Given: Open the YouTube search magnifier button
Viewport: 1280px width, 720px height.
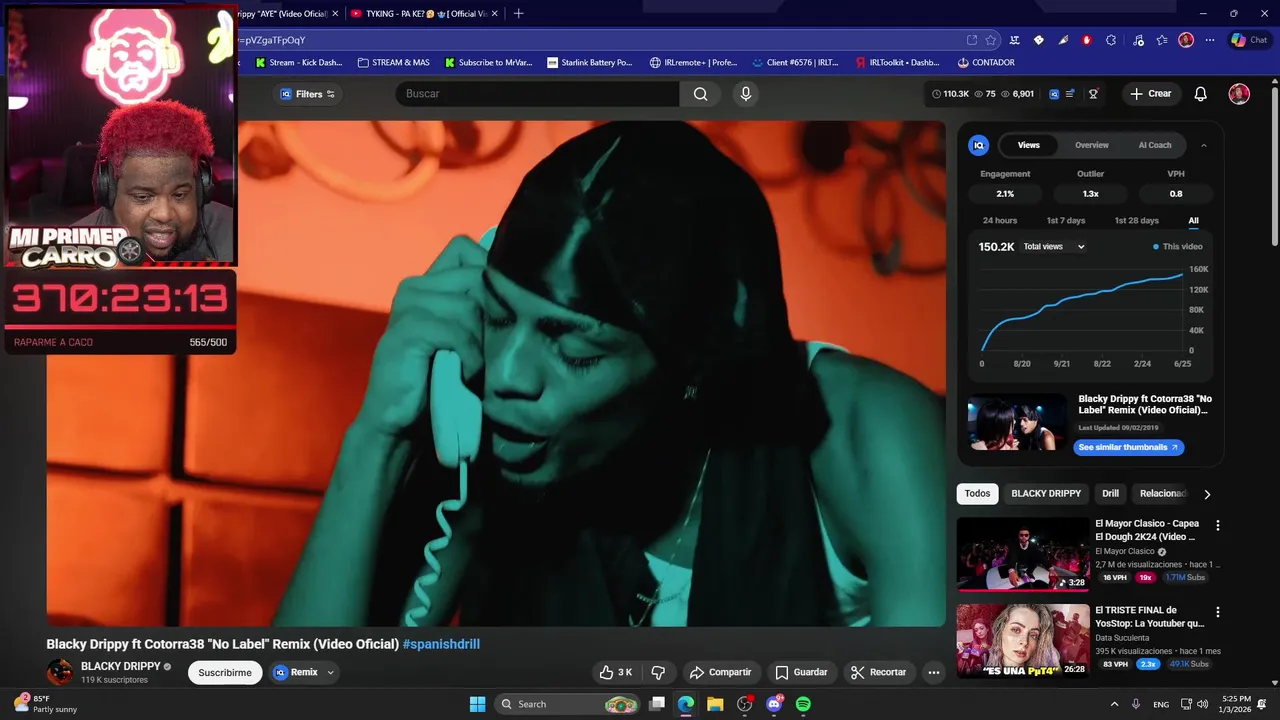Looking at the screenshot, I should tap(700, 94).
